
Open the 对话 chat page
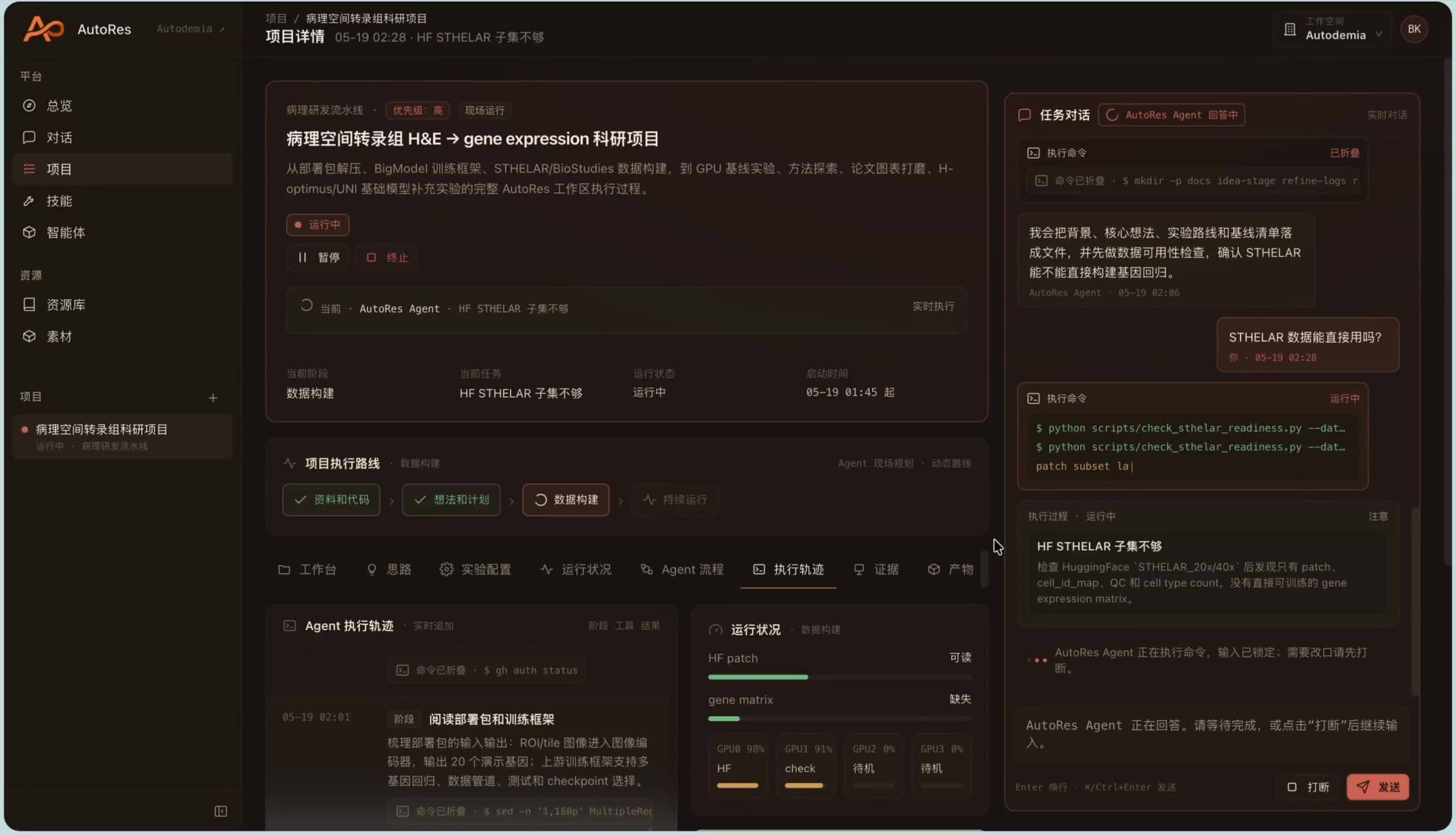[x=122, y=137]
